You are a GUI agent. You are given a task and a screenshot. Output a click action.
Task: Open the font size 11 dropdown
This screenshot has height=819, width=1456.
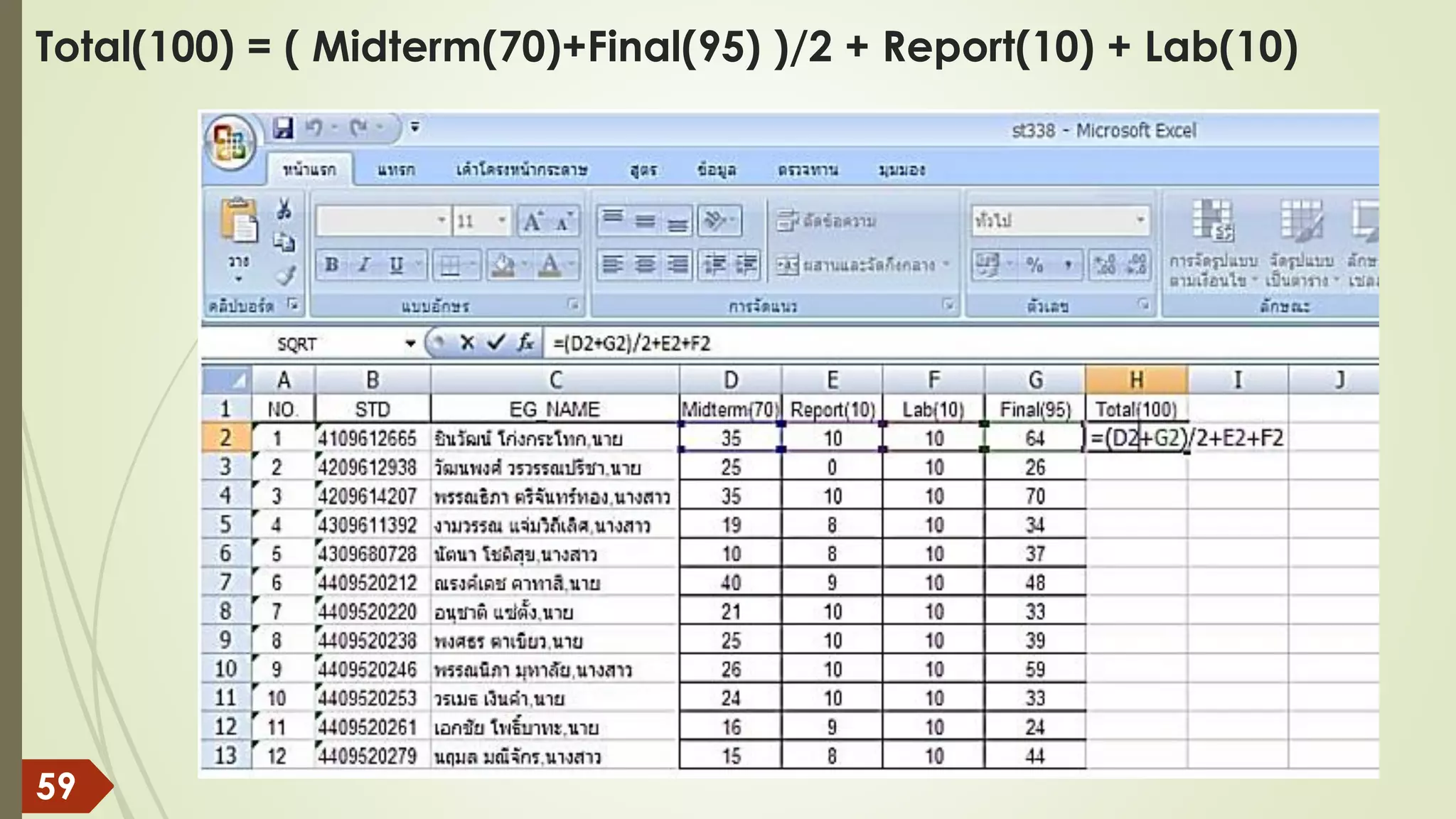click(x=502, y=221)
